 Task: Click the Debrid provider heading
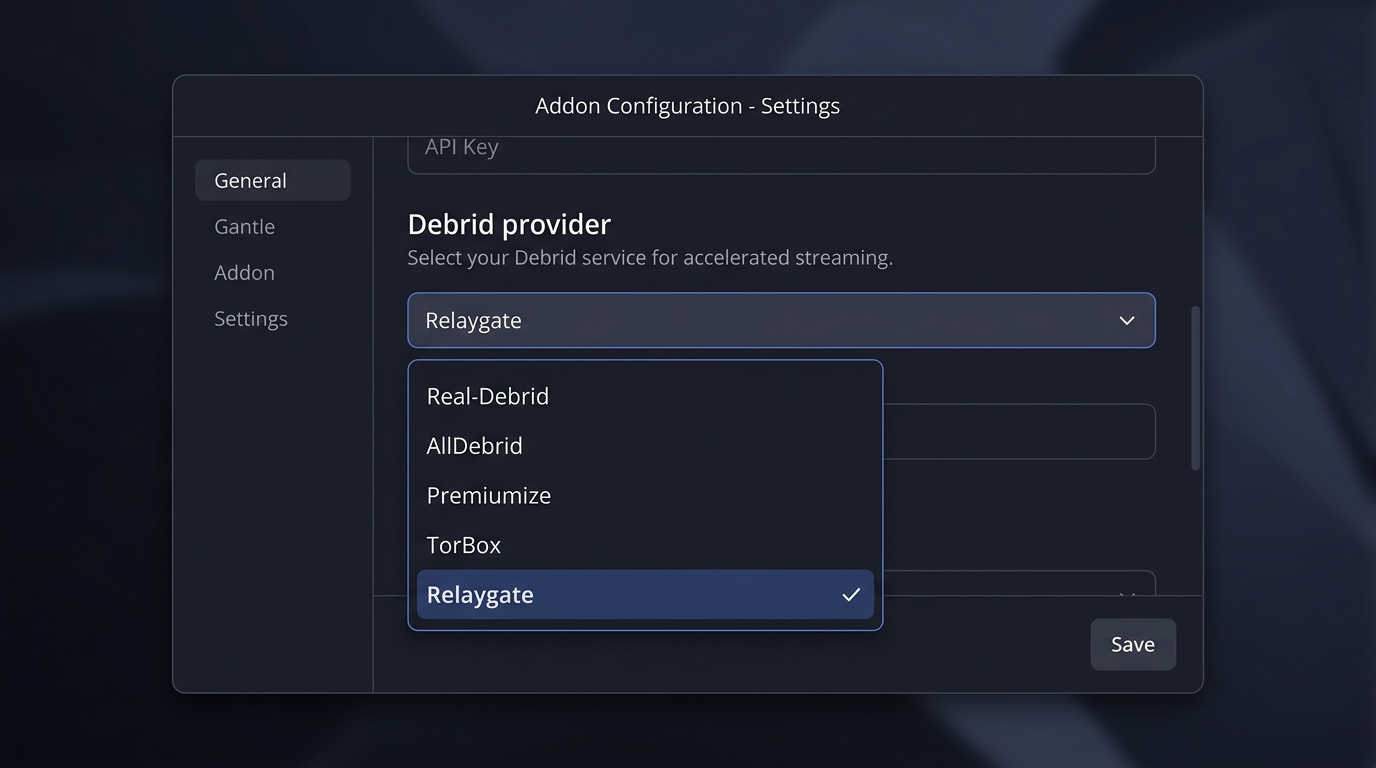(x=509, y=224)
